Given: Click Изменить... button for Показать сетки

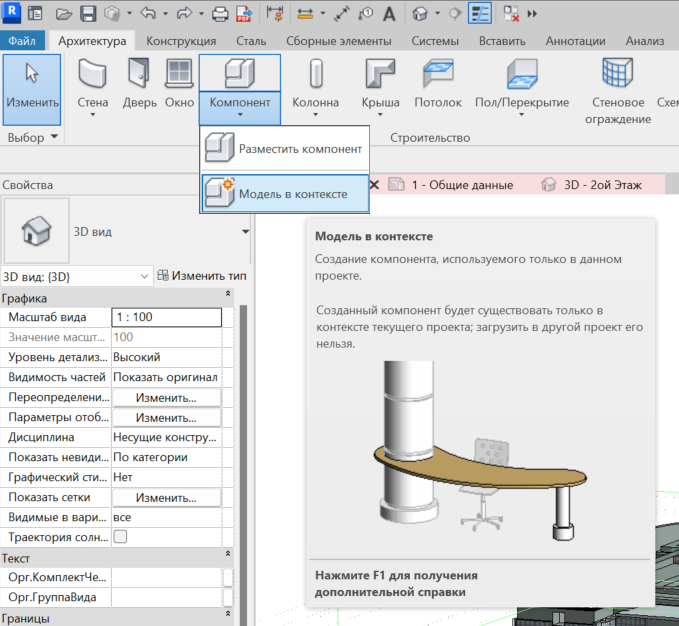Looking at the screenshot, I should click(x=166, y=497).
